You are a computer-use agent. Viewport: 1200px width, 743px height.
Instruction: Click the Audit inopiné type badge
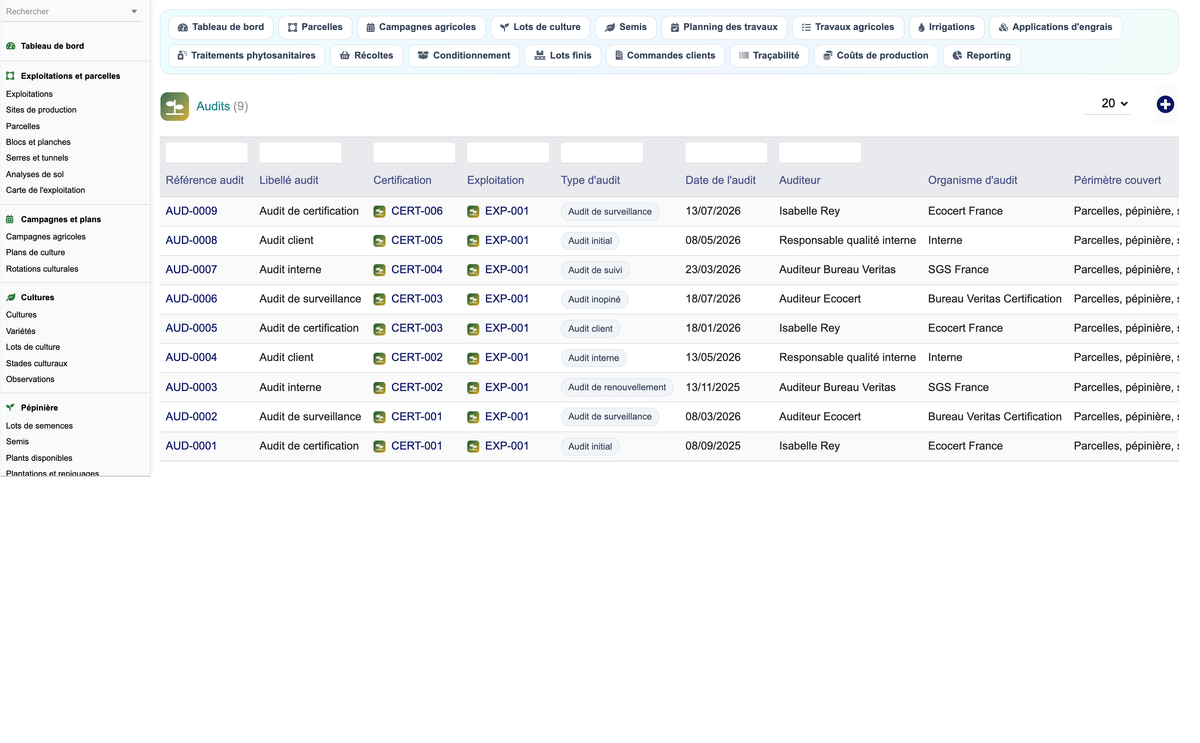(x=594, y=299)
